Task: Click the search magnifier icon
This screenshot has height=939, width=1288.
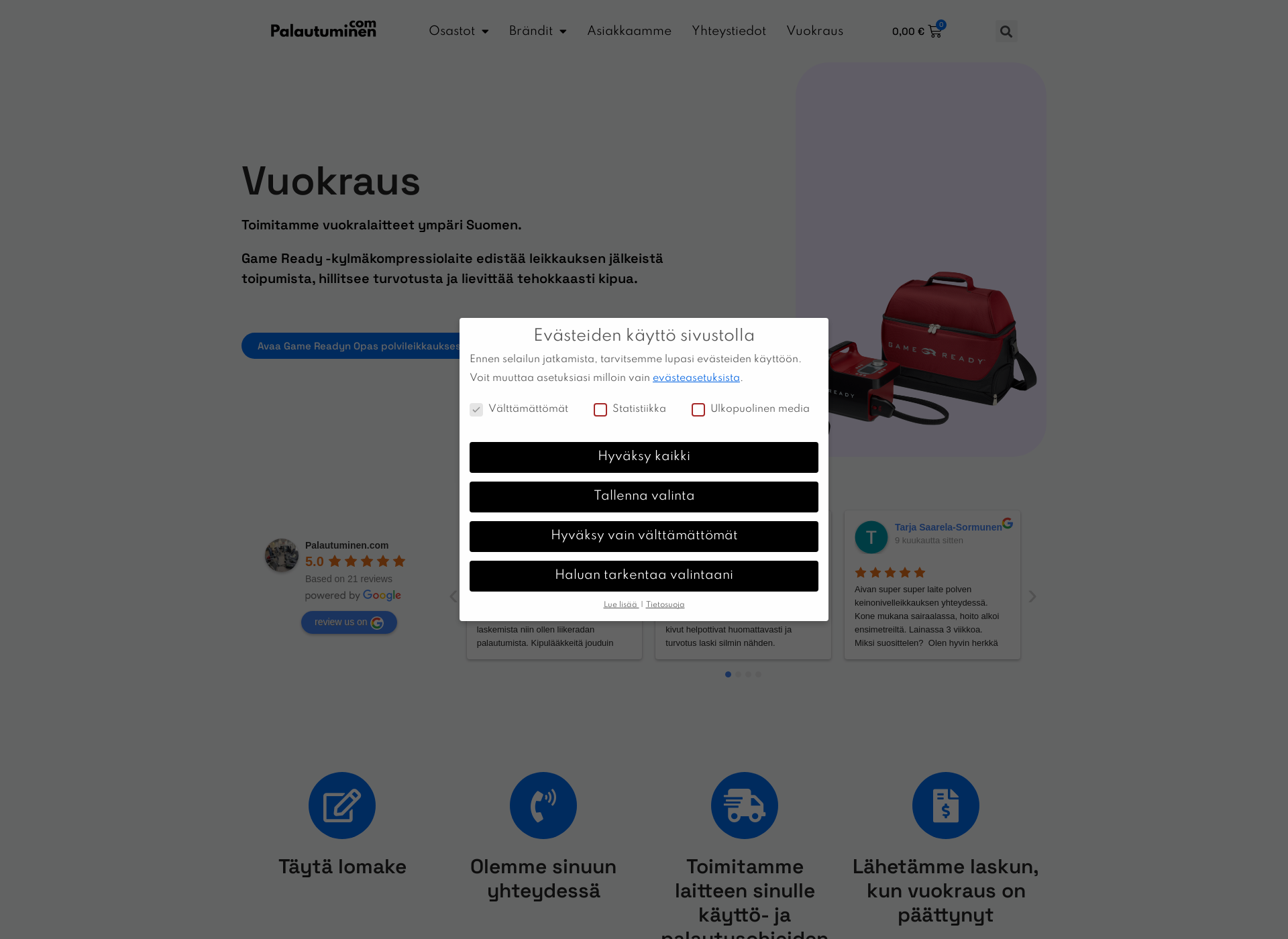Action: tap(1006, 31)
